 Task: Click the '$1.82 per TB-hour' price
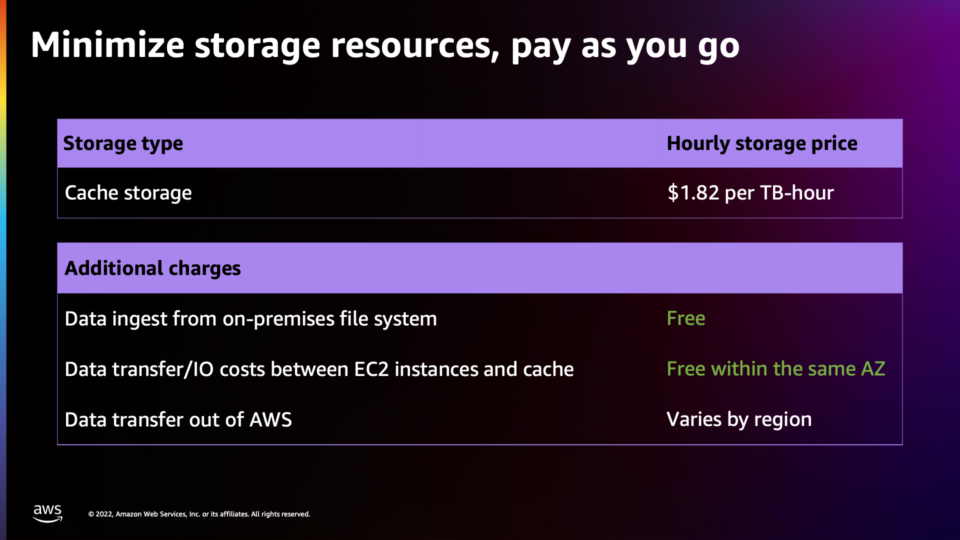pos(750,193)
